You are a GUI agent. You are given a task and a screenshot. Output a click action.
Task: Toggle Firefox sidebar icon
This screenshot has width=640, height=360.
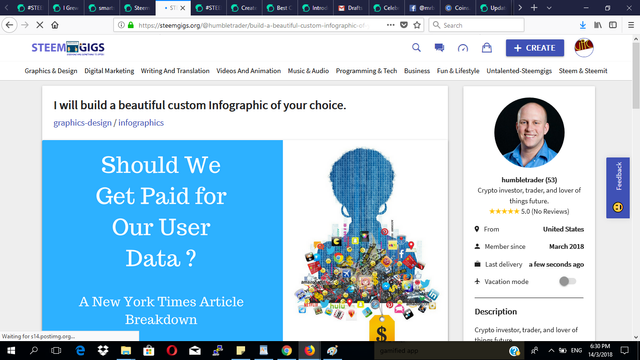click(x=613, y=25)
